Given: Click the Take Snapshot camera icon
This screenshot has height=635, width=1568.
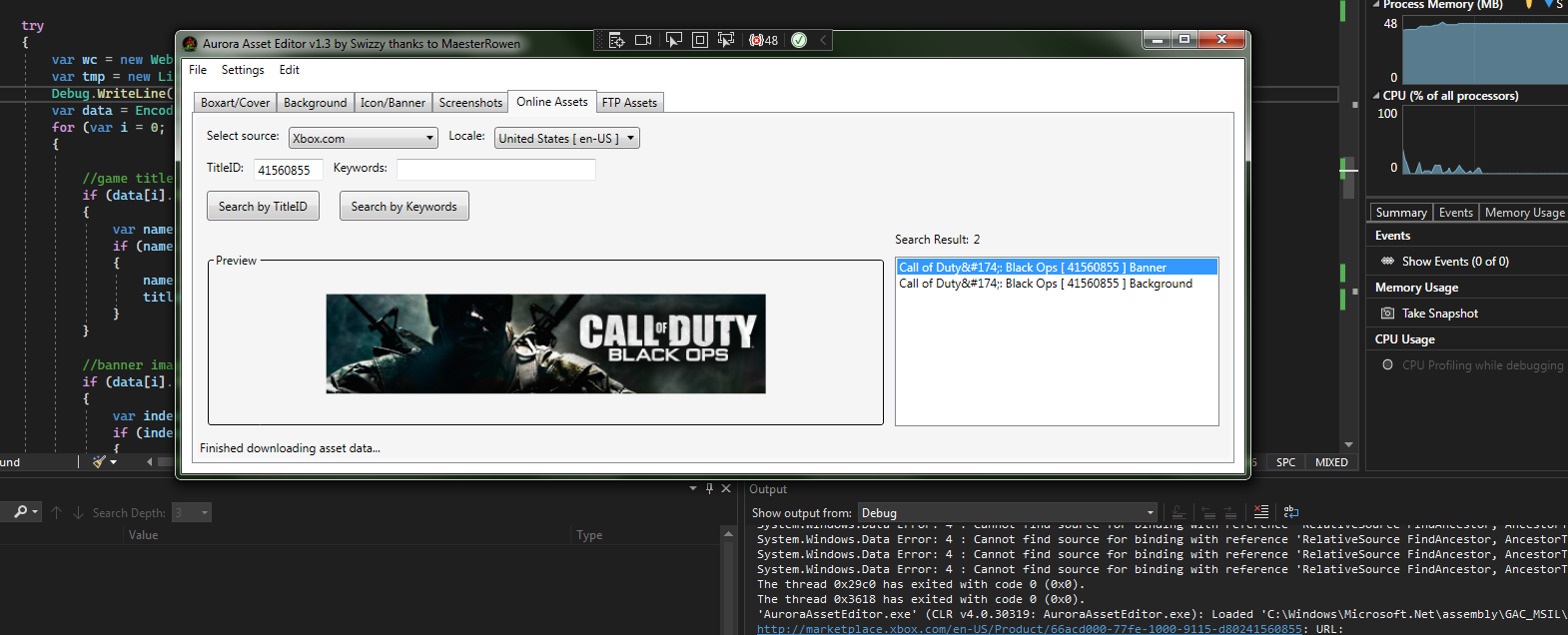Looking at the screenshot, I should (x=1387, y=314).
